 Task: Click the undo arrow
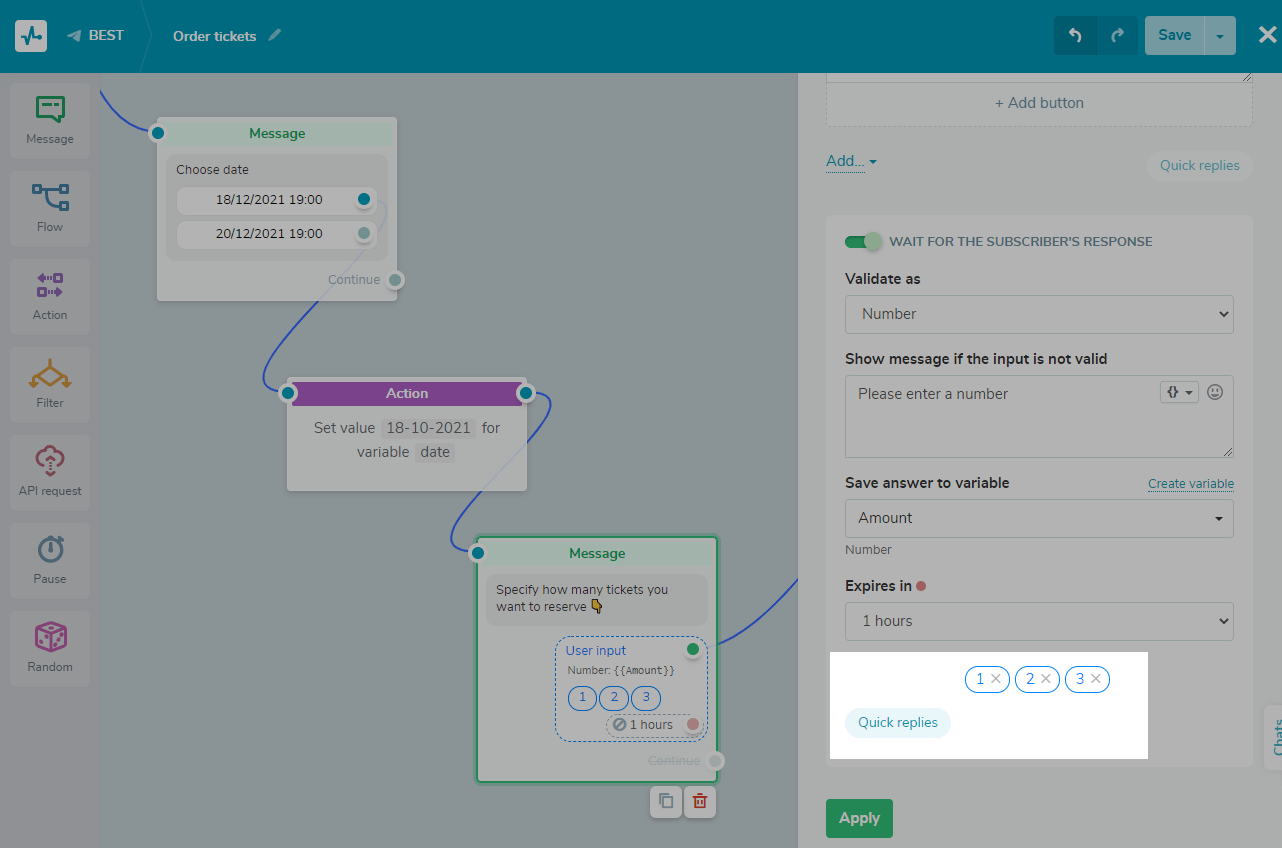click(x=1075, y=35)
